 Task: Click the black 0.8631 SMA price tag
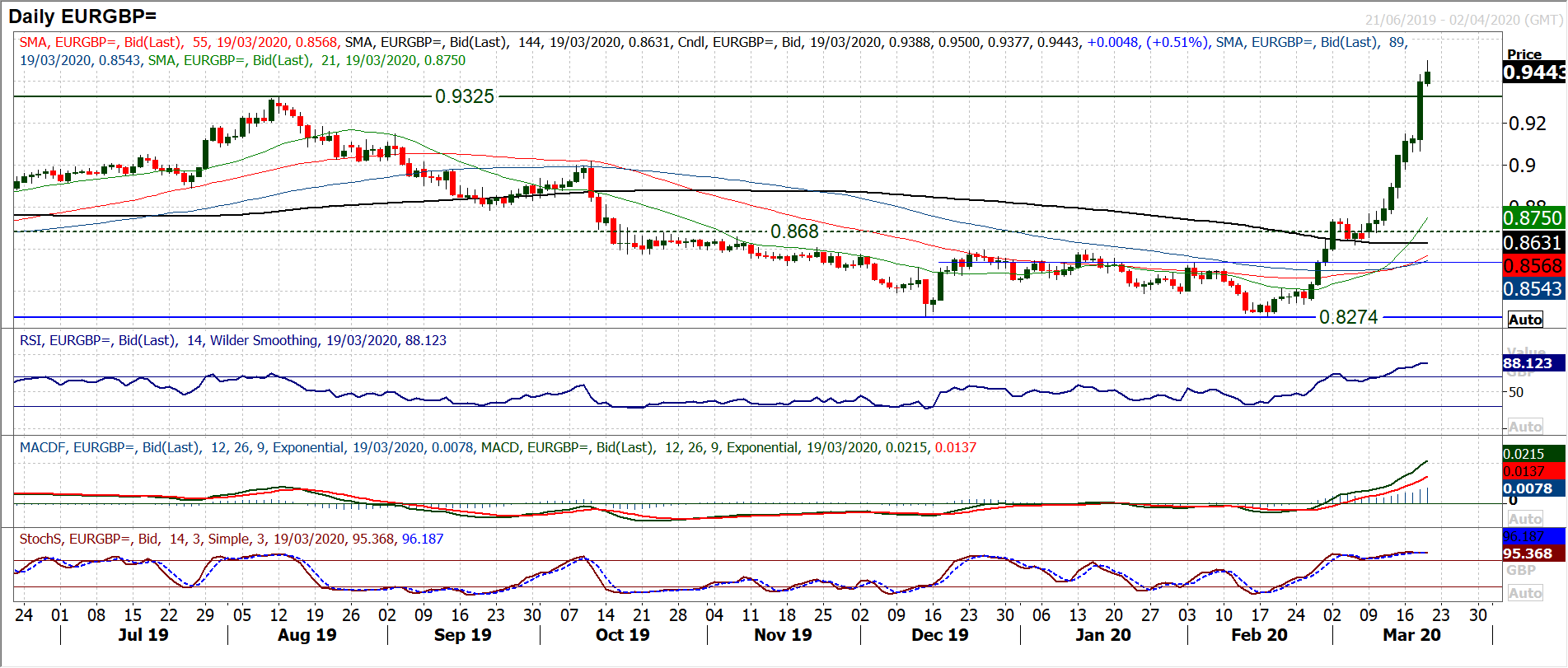tap(1533, 242)
